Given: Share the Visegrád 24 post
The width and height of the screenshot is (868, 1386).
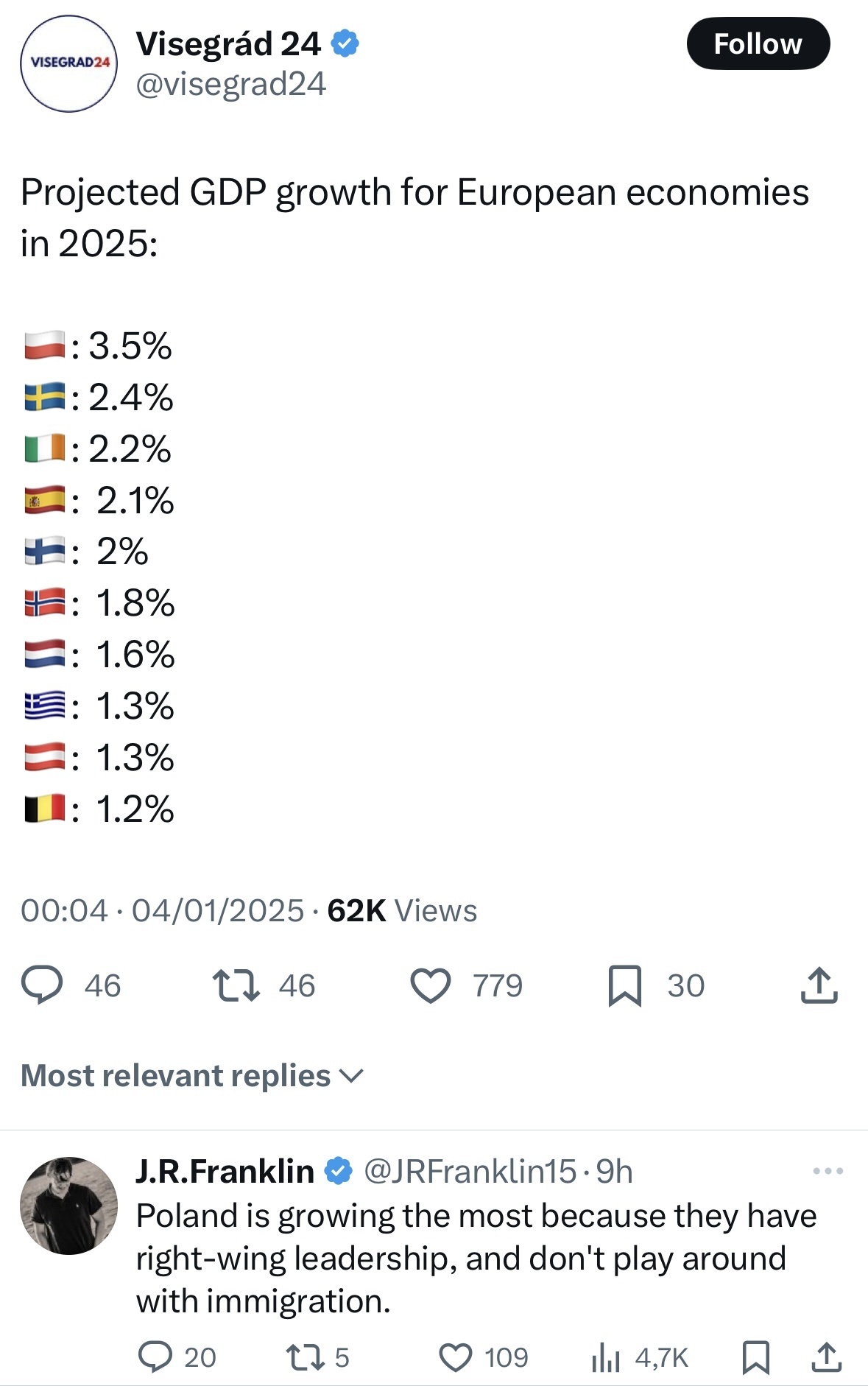Looking at the screenshot, I should click(819, 985).
